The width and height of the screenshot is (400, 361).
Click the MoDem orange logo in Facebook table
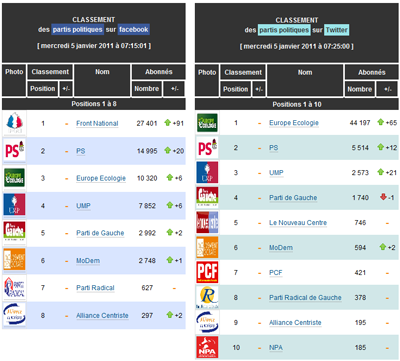14,260
